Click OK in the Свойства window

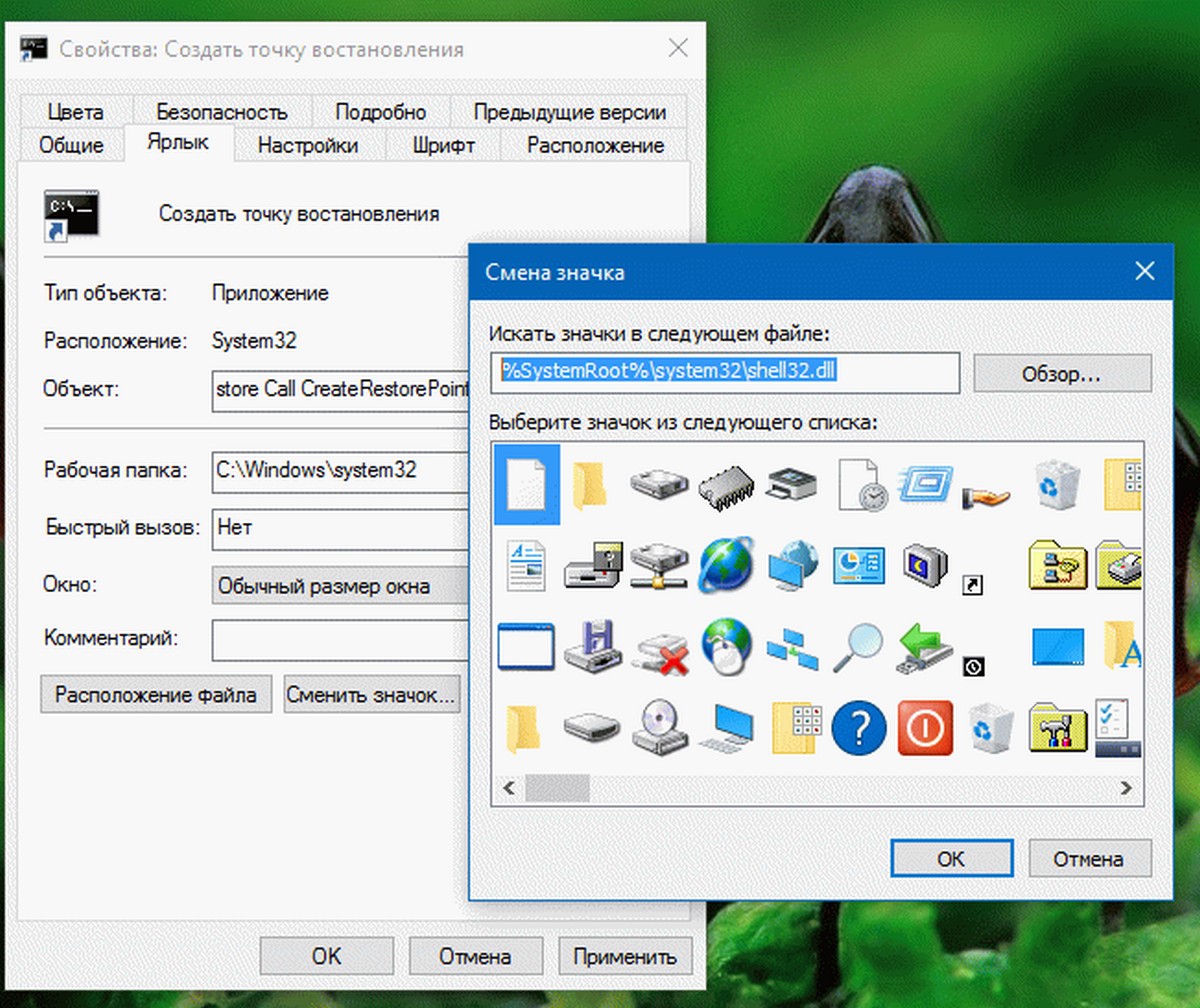[326, 956]
